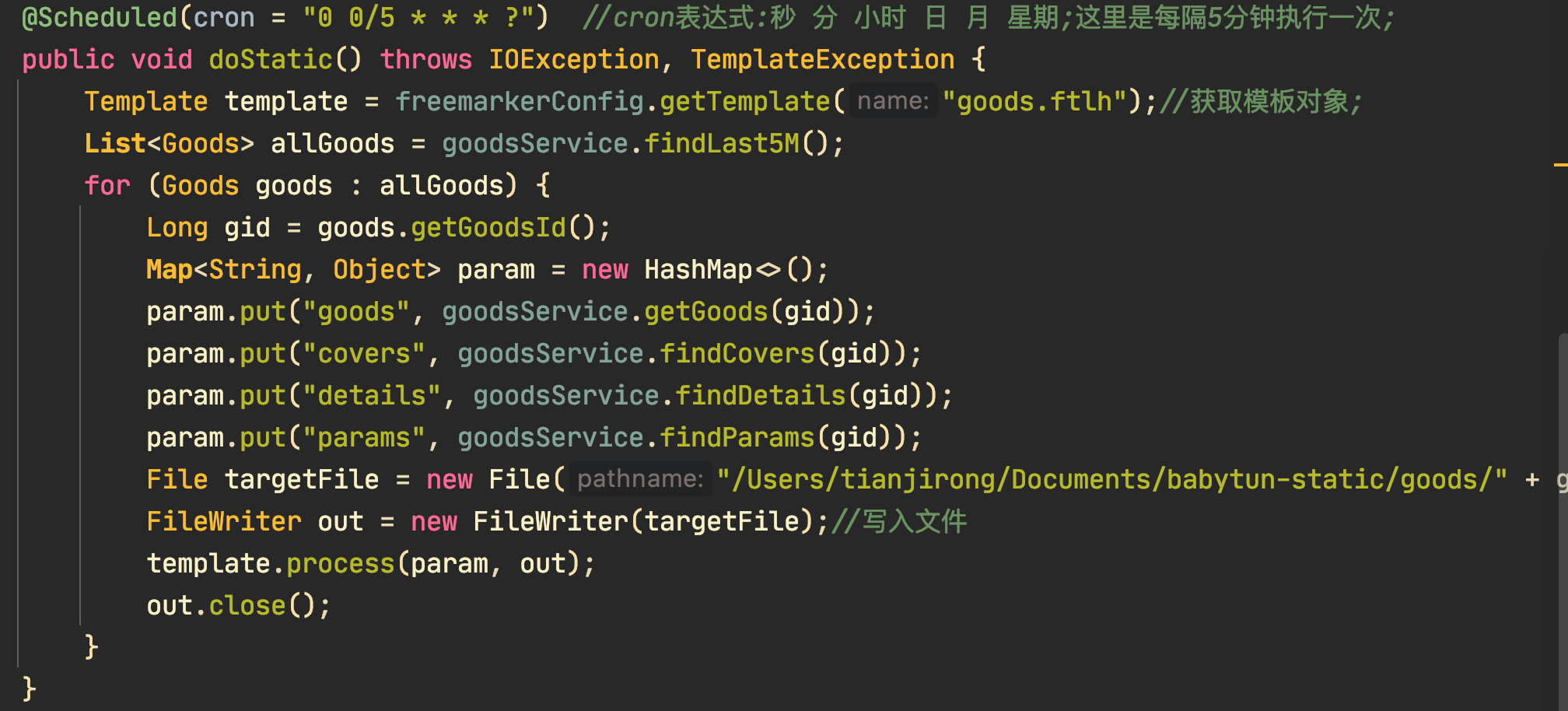Click the orange error stripe marker top right
Viewport: 1568px width, 711px height.
point(1563,166)
